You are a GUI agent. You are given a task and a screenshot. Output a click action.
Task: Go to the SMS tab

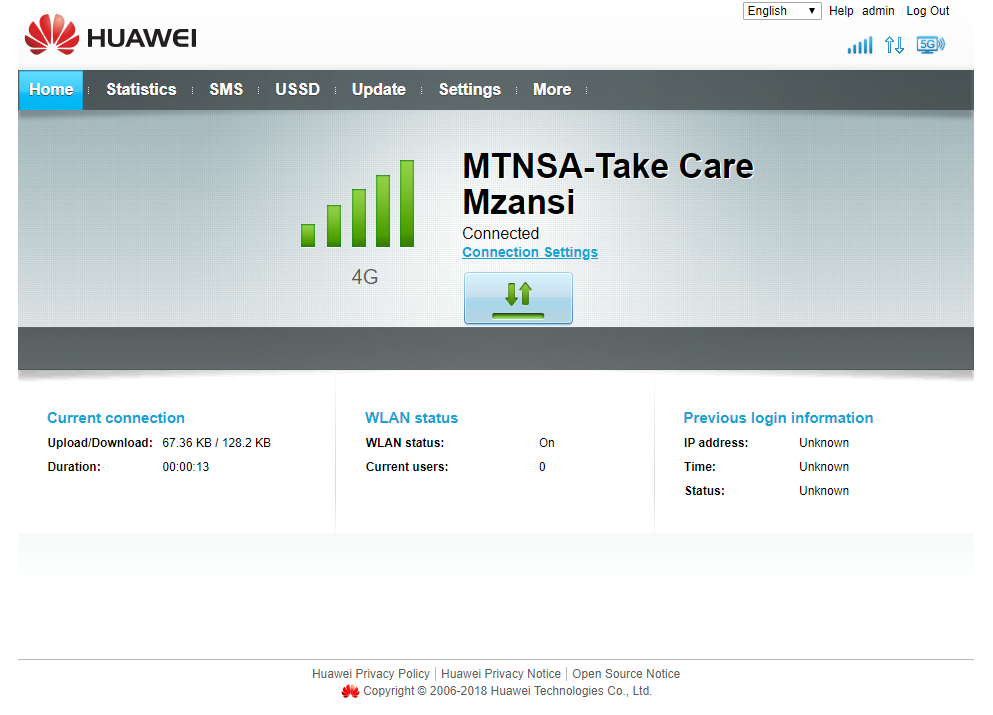point(226,90)
